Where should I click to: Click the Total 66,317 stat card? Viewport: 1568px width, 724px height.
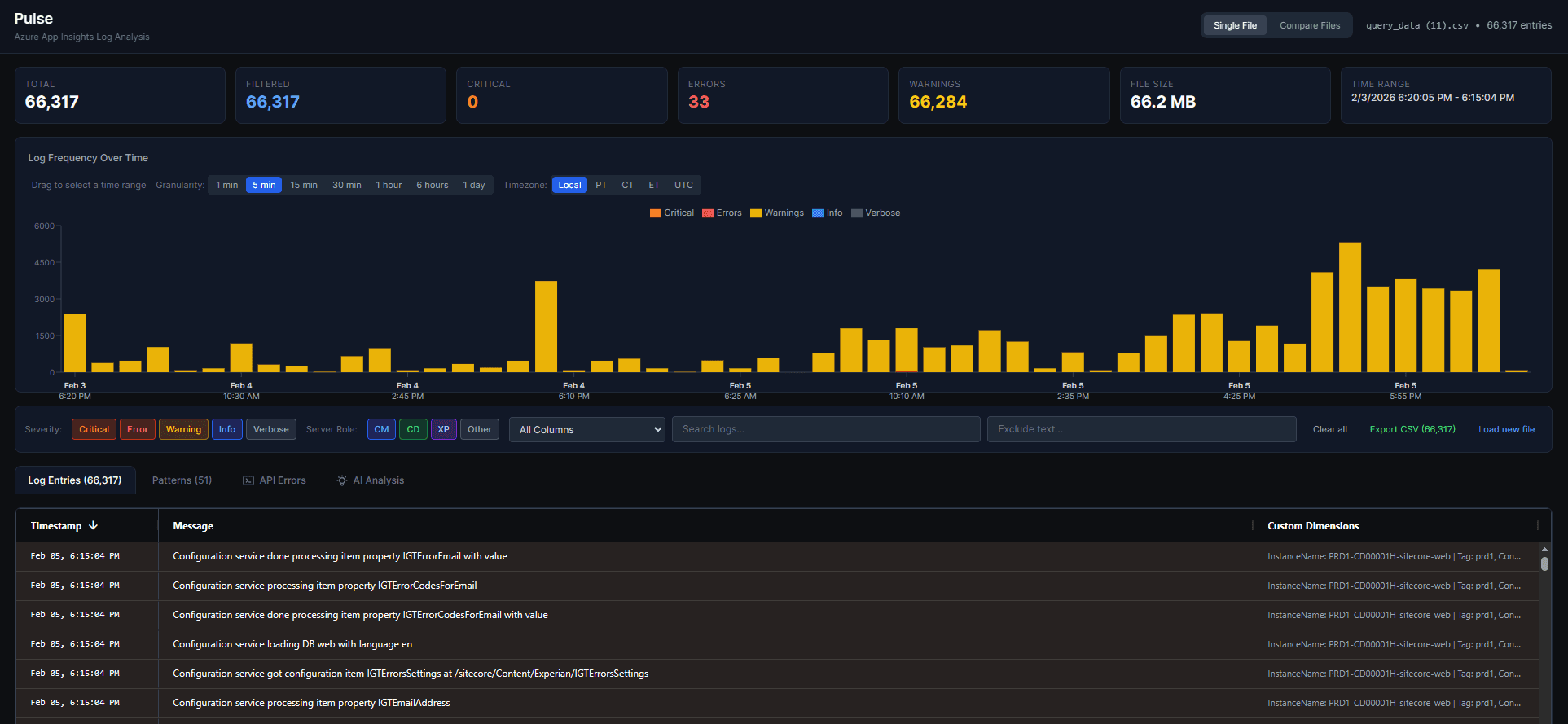pyautogui.click(x=120, y=95)
